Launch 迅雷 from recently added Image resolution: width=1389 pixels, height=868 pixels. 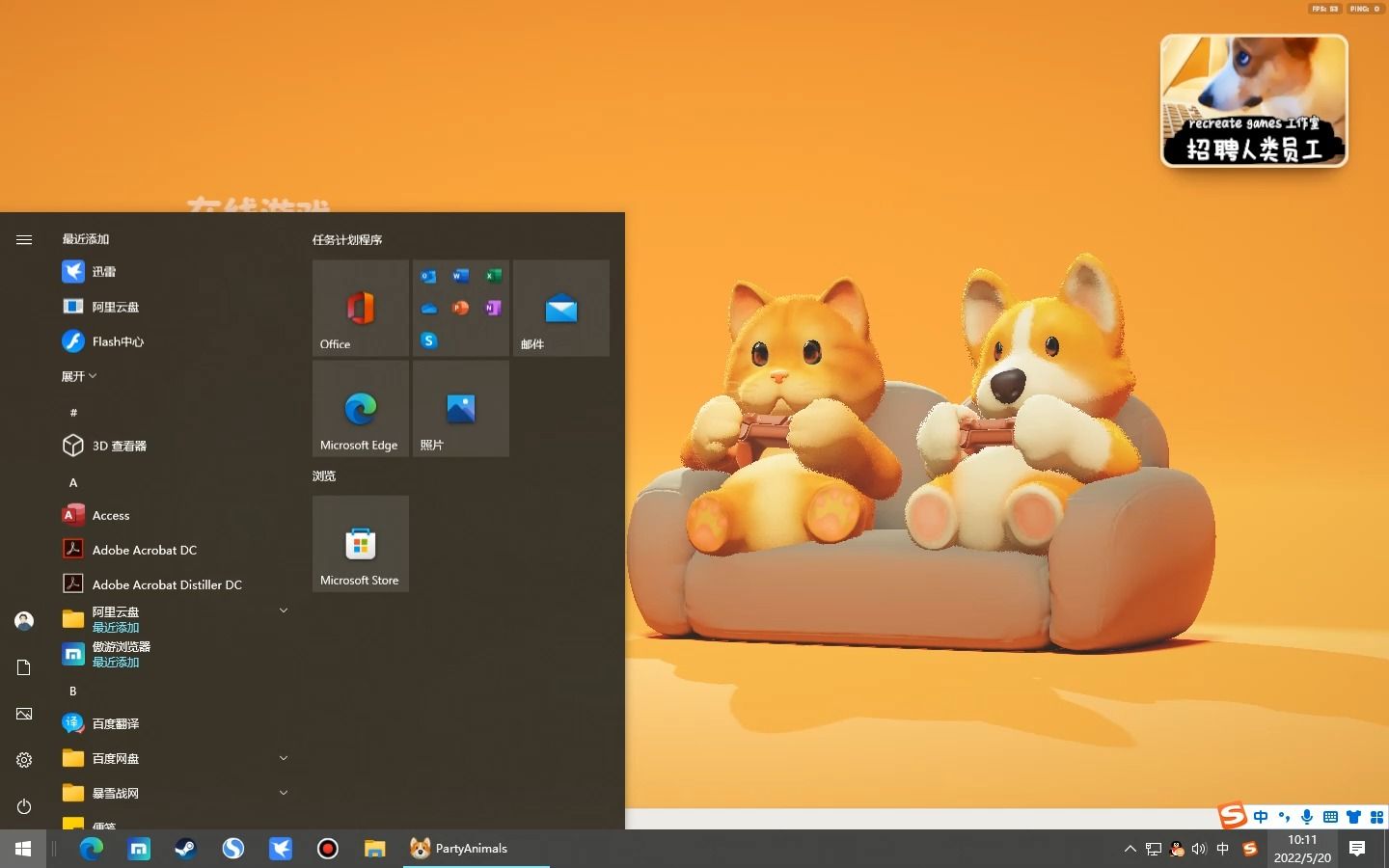tap(176, 272)
